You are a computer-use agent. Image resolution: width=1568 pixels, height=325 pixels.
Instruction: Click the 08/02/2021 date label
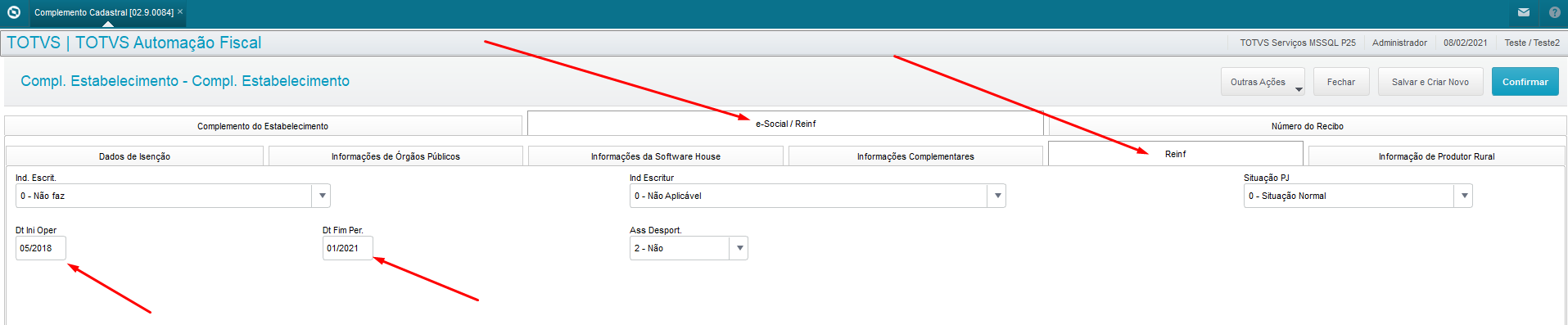(1466, 43)
